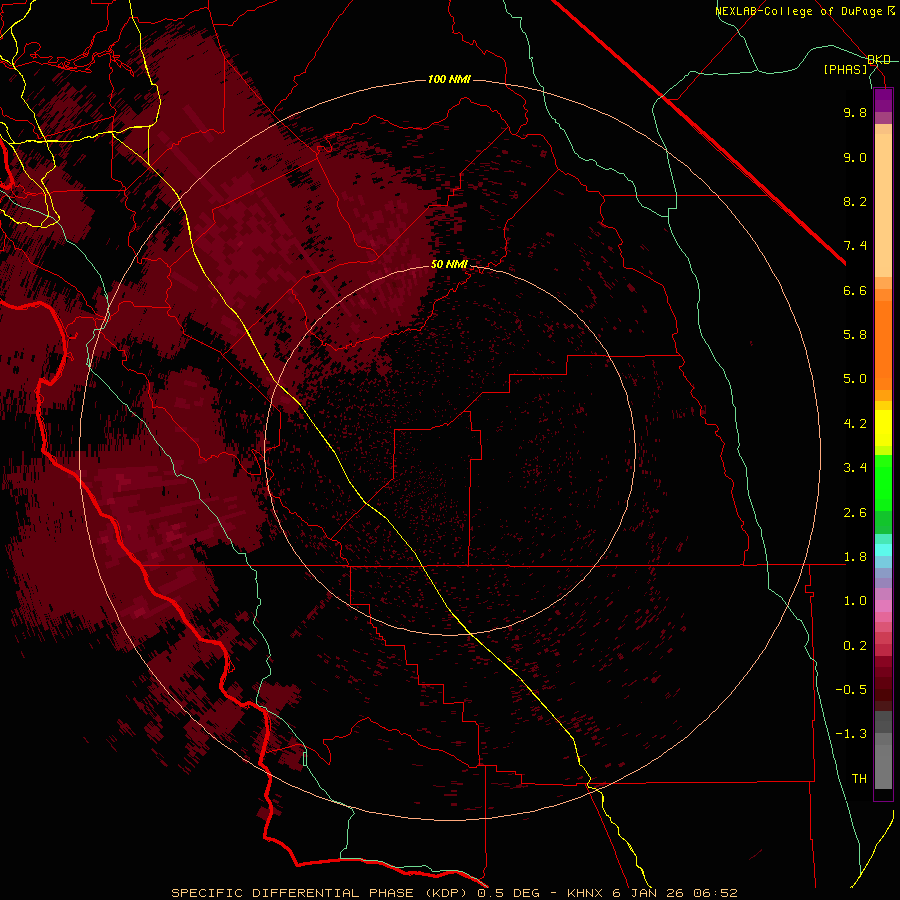Click the 1.8 legend value
This screenshot has width=900, height=900.
click(x=855, y=557)
